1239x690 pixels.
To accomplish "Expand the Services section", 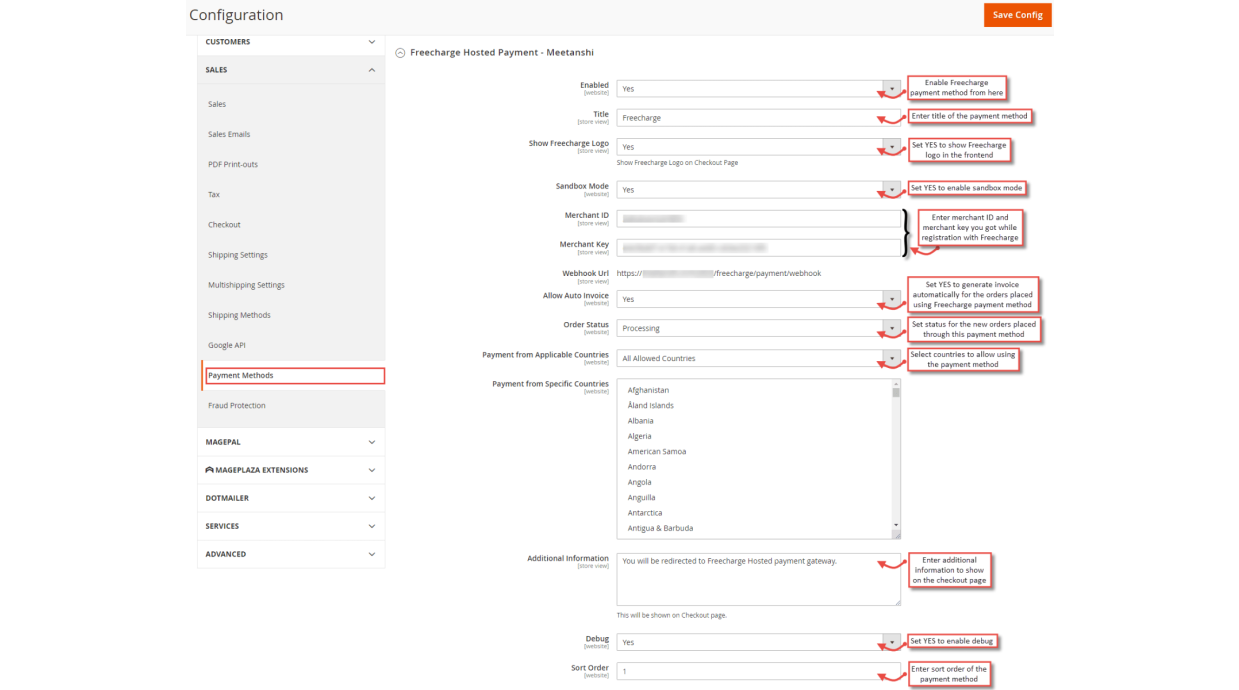I will [290, 526].
